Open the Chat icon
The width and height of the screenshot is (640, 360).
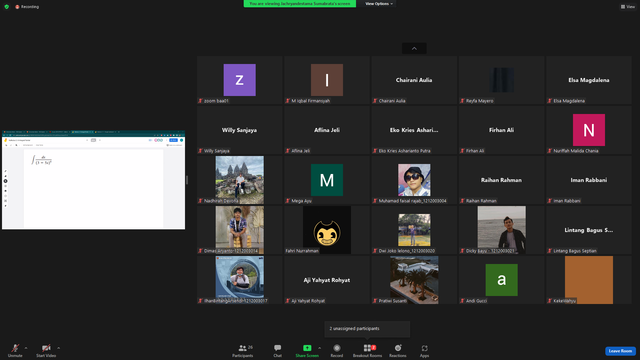278,348
